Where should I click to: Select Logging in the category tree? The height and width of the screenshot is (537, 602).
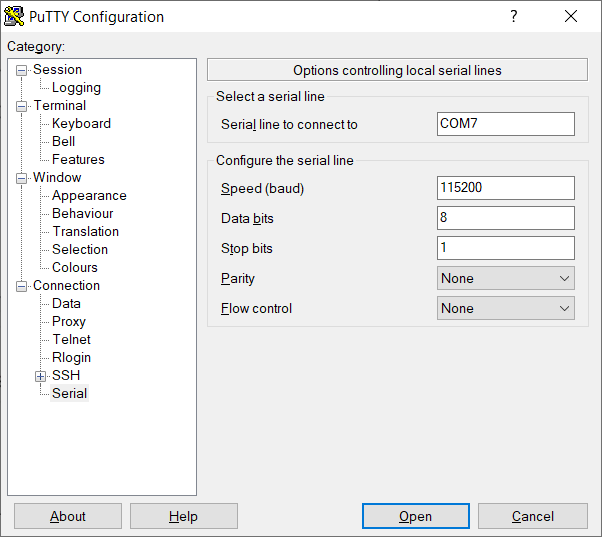click(x=76, y=88)
